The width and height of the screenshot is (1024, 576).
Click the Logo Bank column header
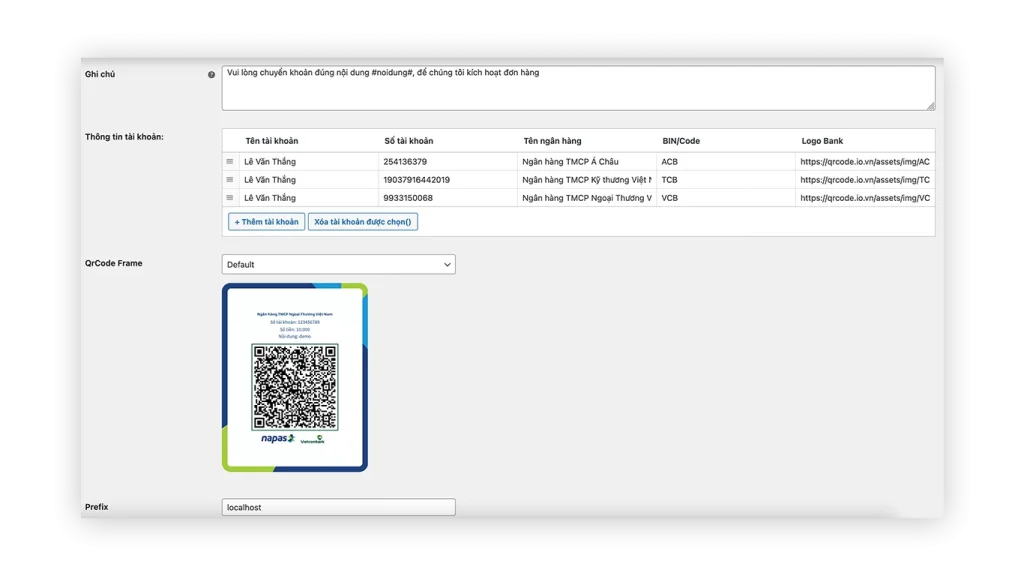(822, 141)
